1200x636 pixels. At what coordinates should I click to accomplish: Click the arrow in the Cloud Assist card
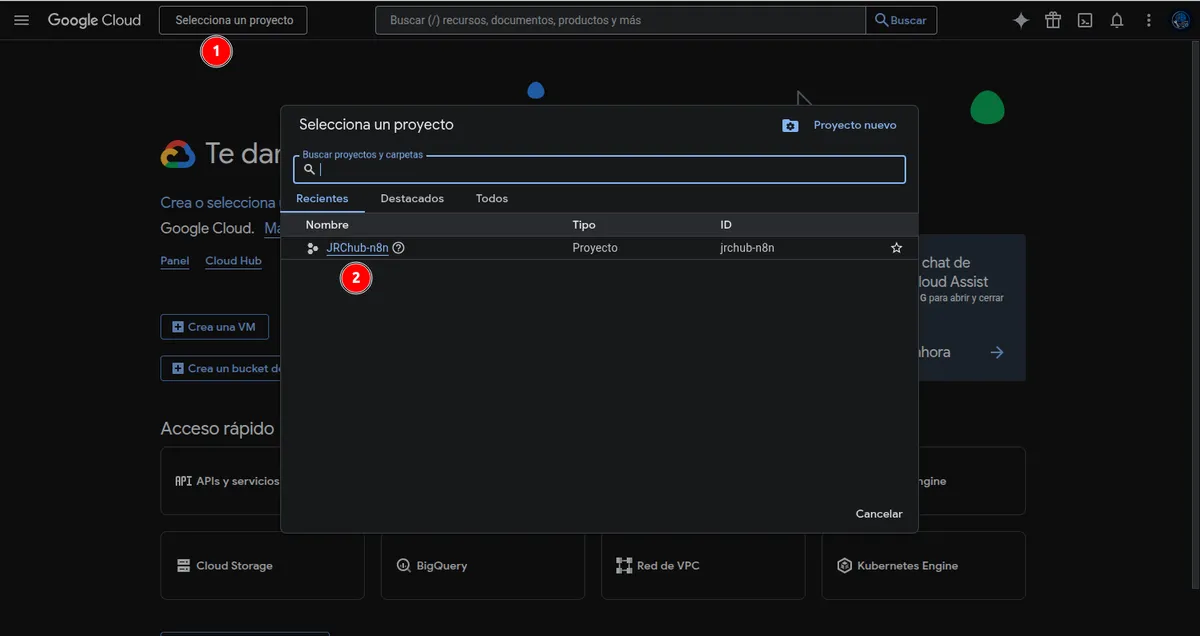tap(996, 352)
